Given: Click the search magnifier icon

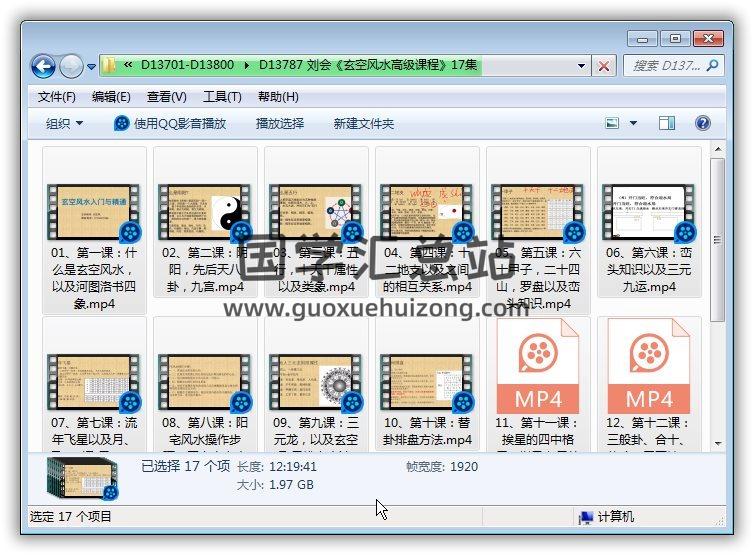Looking at the screenshot, I should [713, 66].
